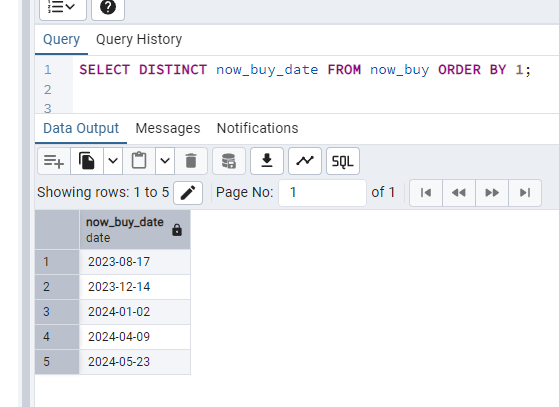Open the Graph Visualiser icon

tap(305, 161)
